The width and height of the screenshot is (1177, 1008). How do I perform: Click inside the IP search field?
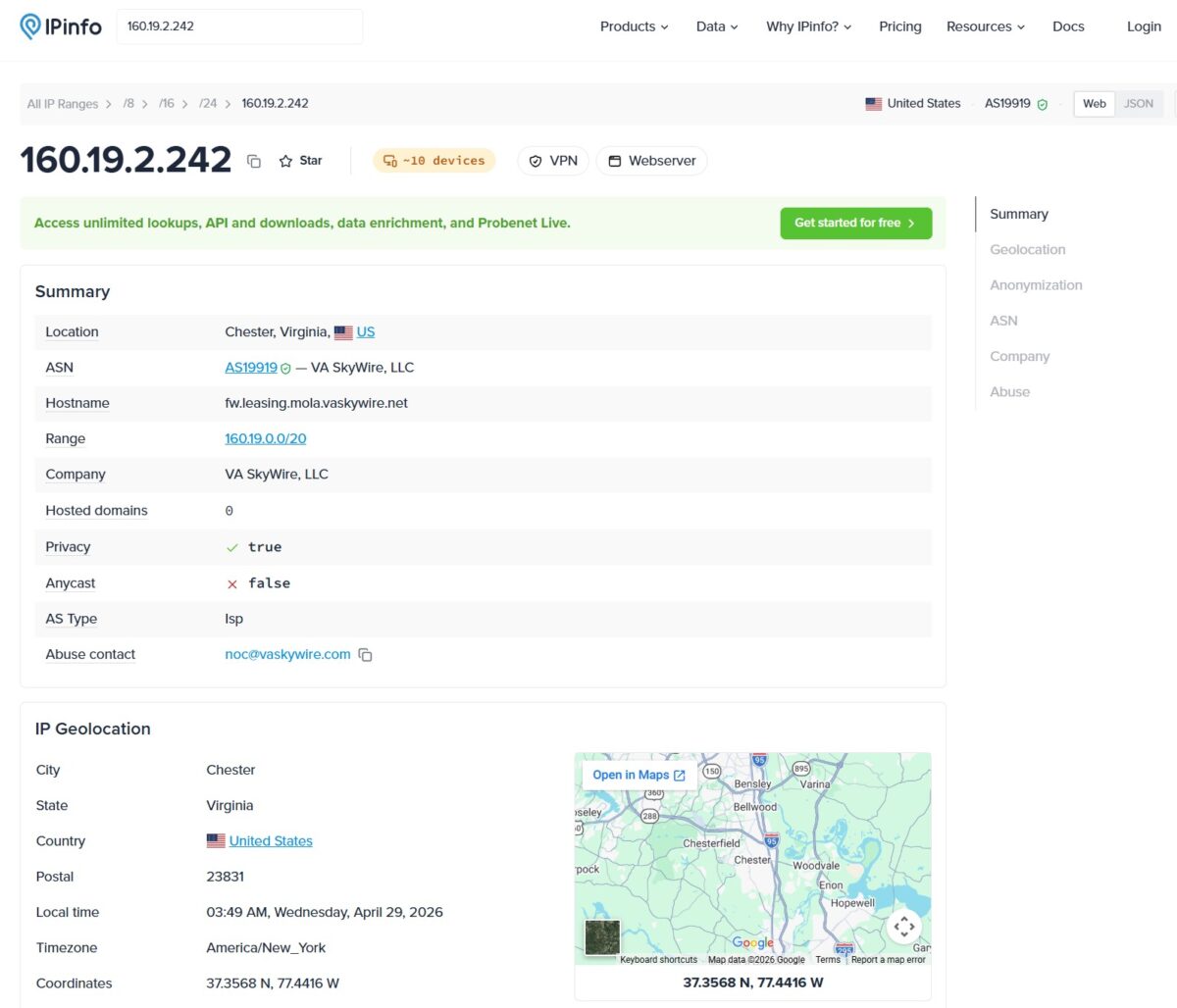pos(239,26)
